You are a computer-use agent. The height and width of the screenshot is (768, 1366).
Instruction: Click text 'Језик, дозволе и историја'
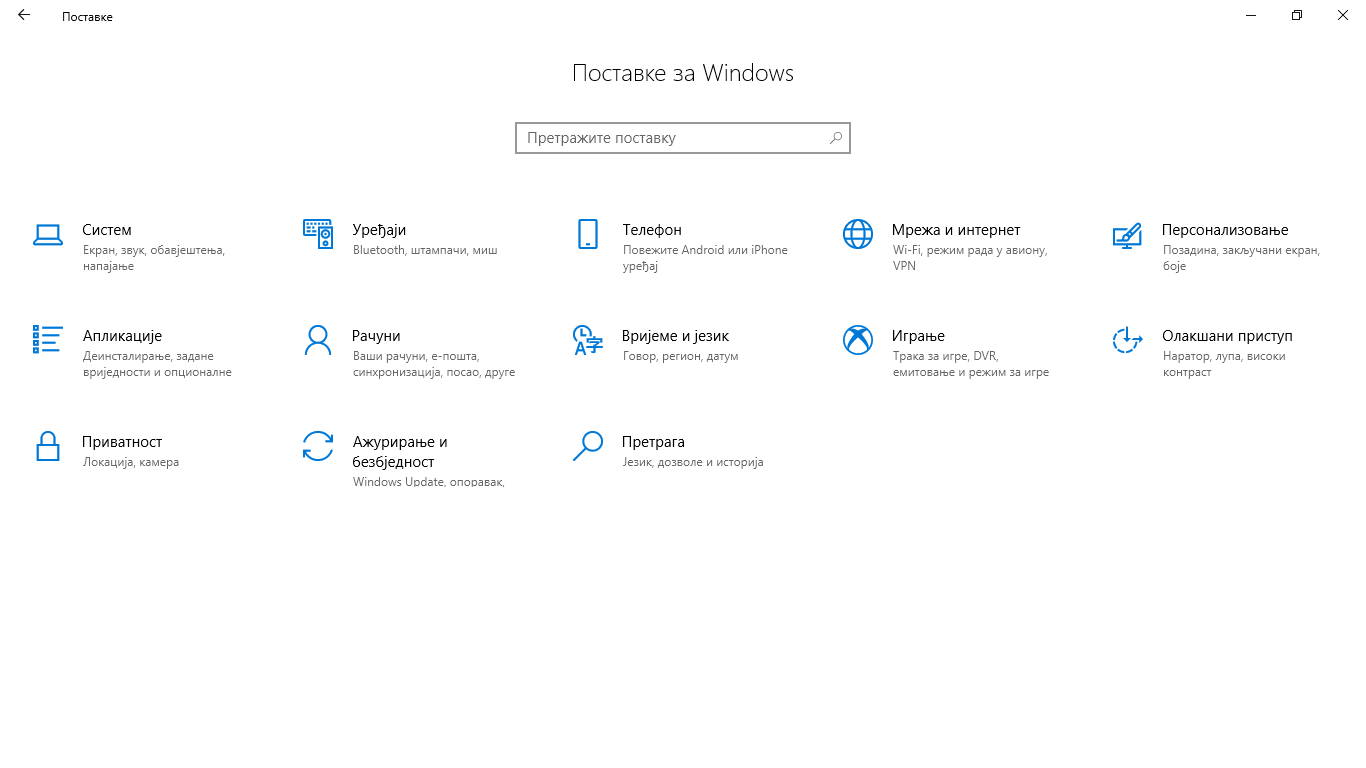pyautogui.click(x=692, y=462)
